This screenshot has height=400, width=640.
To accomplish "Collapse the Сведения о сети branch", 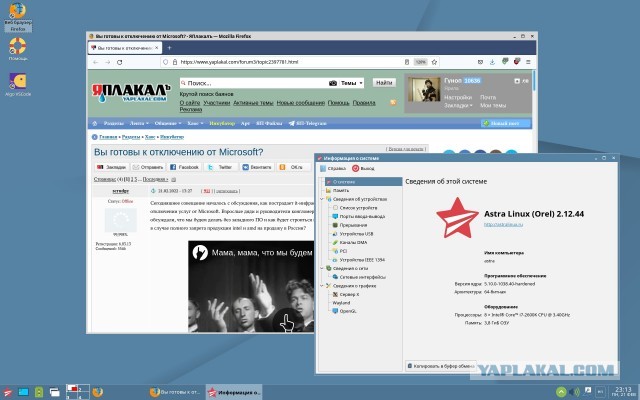I will pyautogui.click(x=322, y=268).
